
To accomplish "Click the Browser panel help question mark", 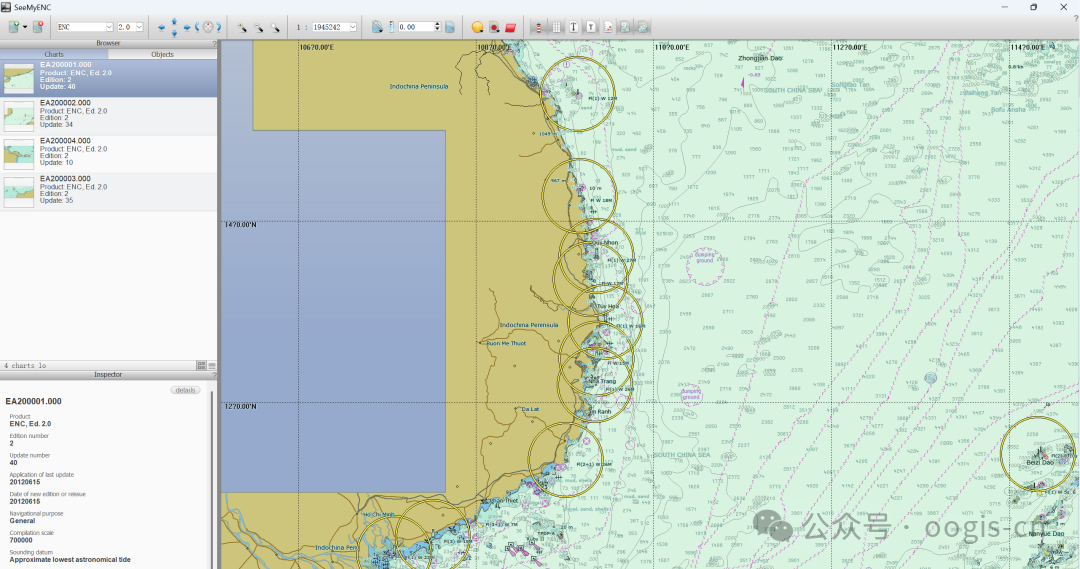I will (x=214, y=43).
